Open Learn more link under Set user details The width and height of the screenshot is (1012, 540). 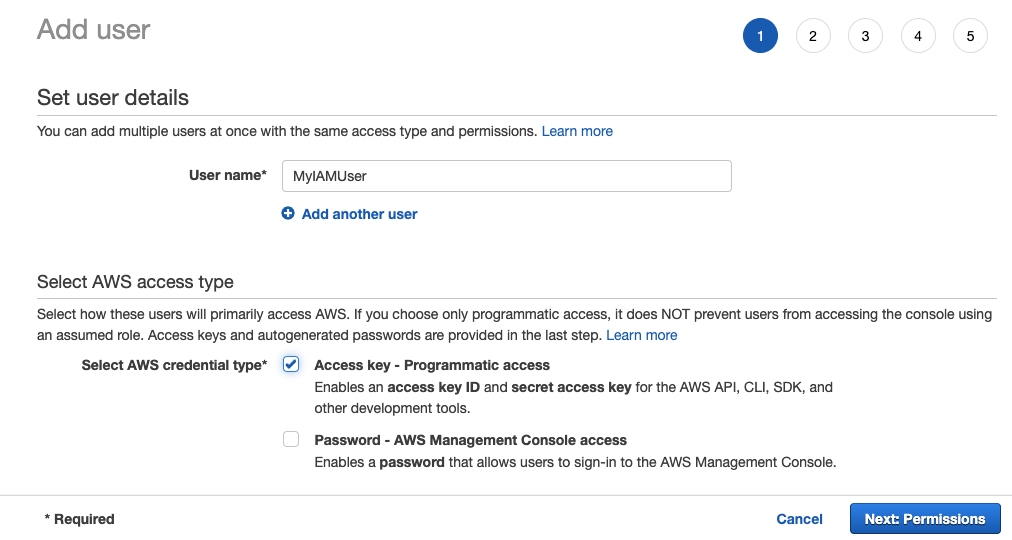point(577,131)
